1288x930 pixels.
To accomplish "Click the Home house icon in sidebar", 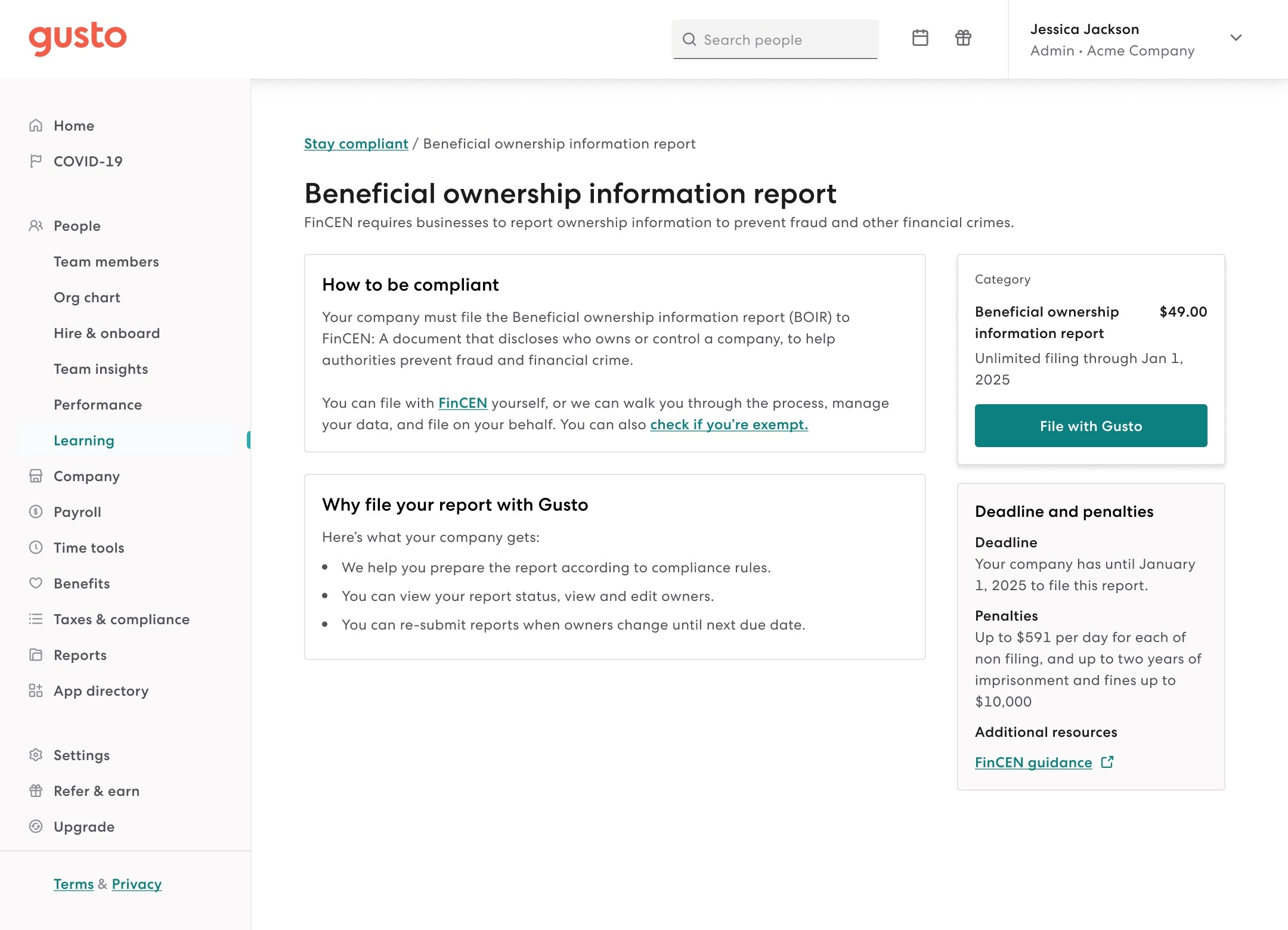I will (x=36, y=126).
